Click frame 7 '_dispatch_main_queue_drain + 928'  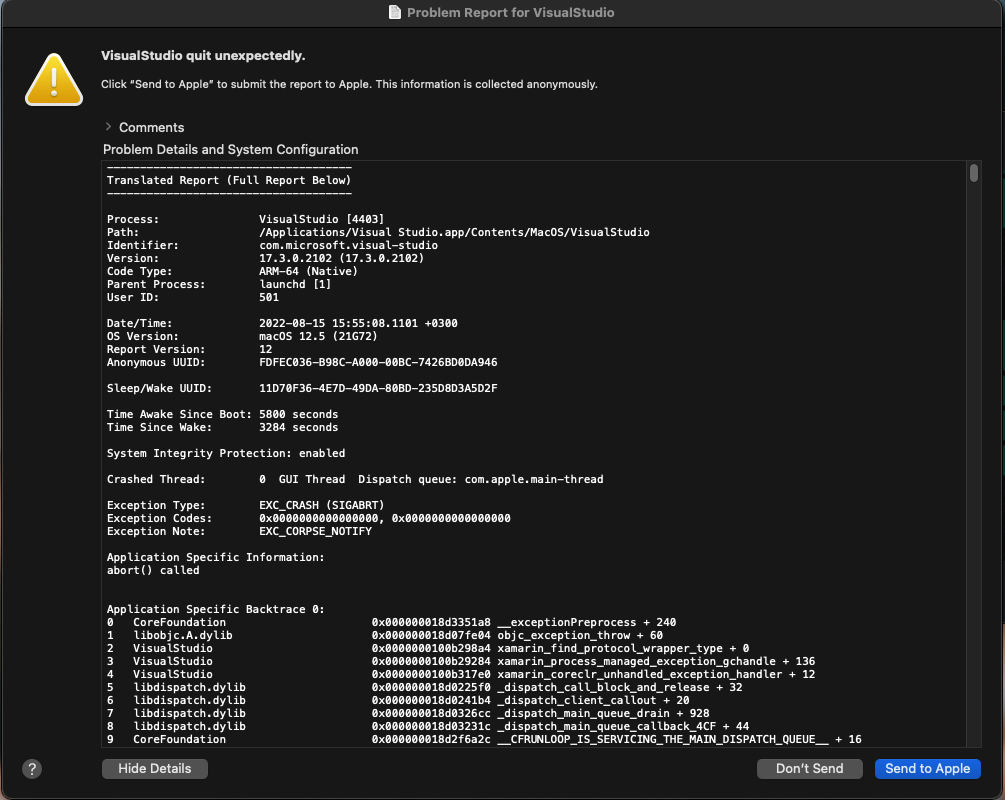(408, 713)
